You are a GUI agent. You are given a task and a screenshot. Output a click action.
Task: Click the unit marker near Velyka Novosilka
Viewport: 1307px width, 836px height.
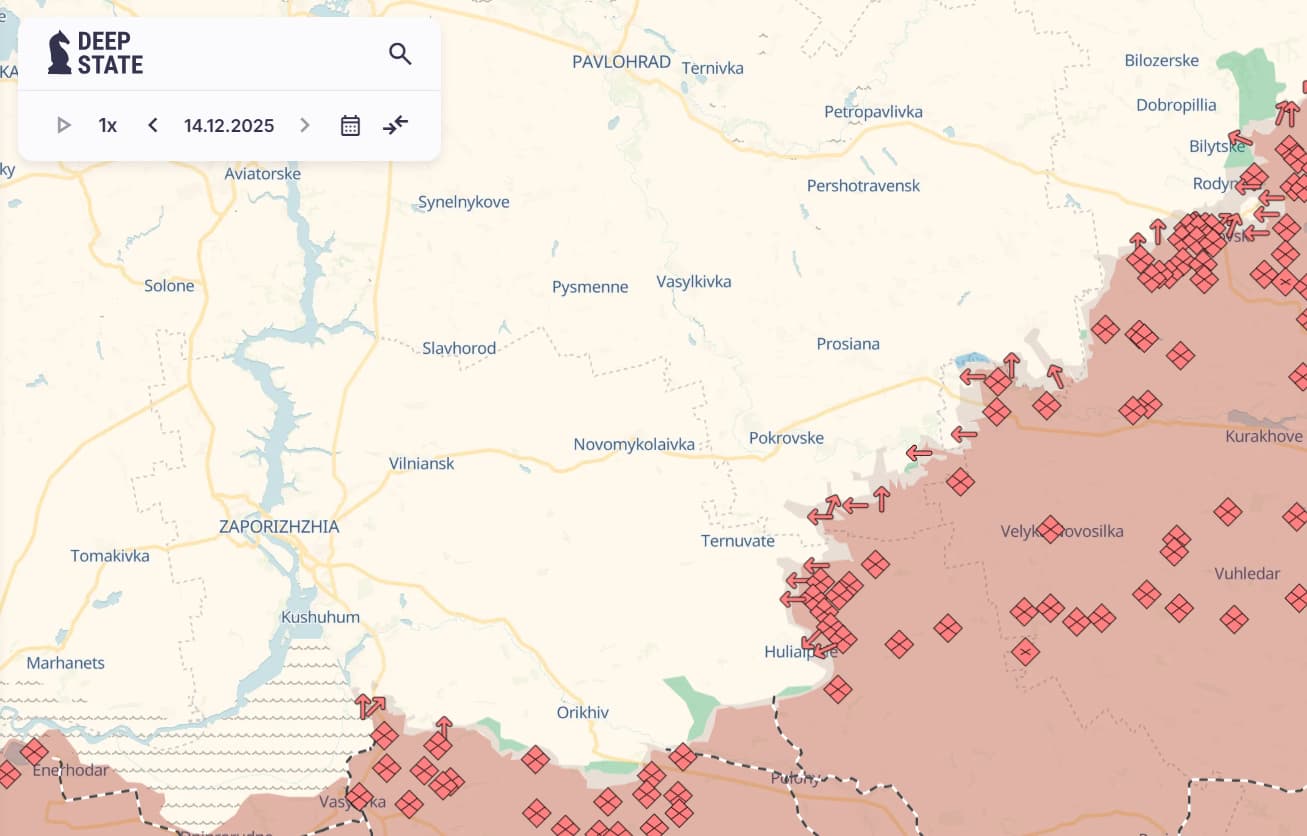coord(1049,528)
